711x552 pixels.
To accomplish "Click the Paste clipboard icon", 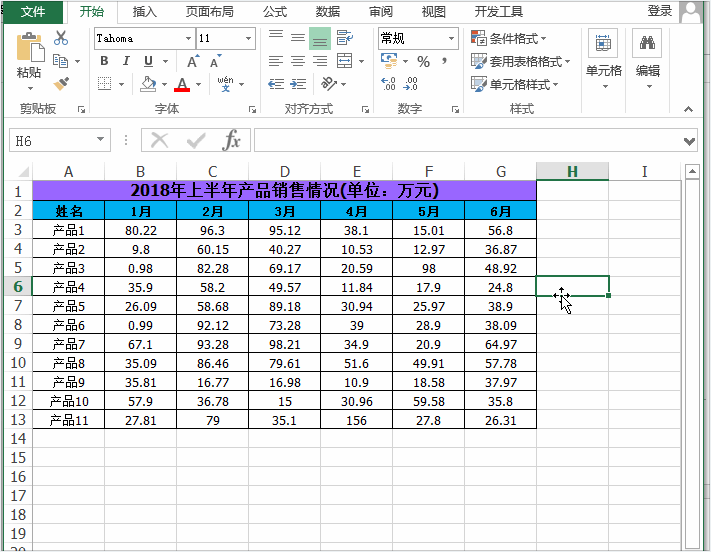I will 30,47.
